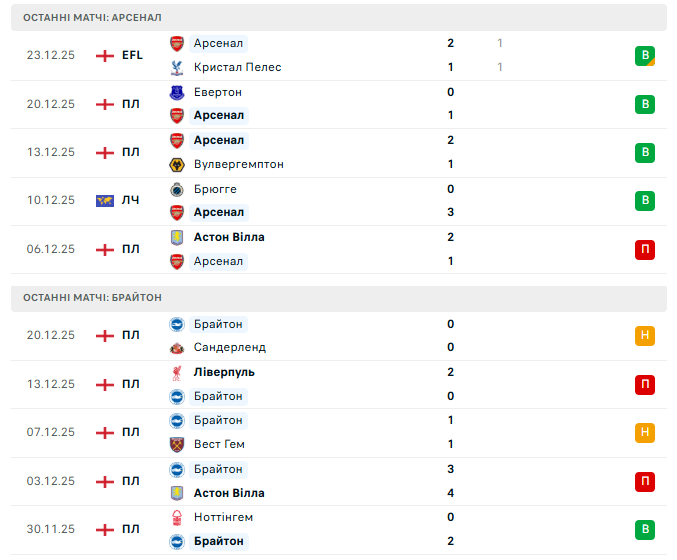Open the Евертон team link
This screenshot has width=677, height=560.
(x=217, y=92)
